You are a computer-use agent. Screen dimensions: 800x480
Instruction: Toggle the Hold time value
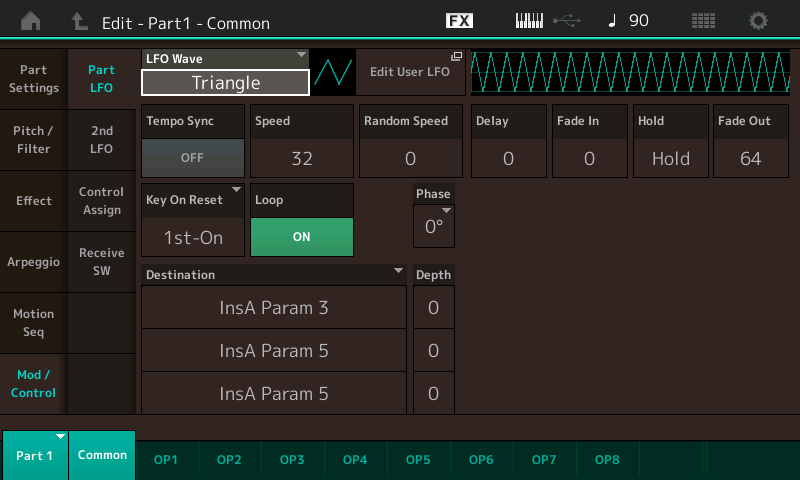pos(670,157)
